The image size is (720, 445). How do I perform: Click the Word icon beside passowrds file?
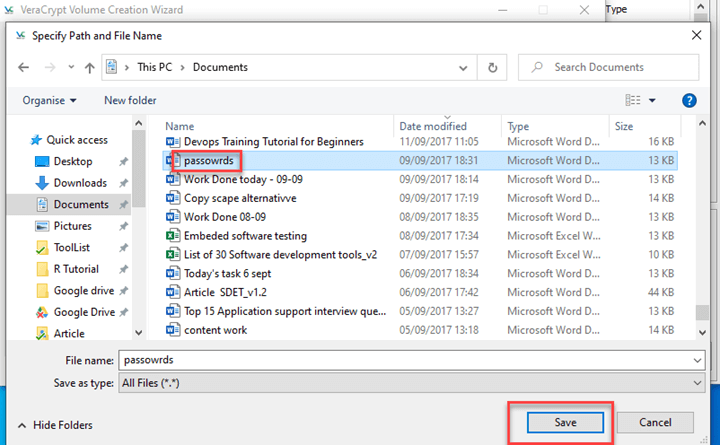(174, 160)
